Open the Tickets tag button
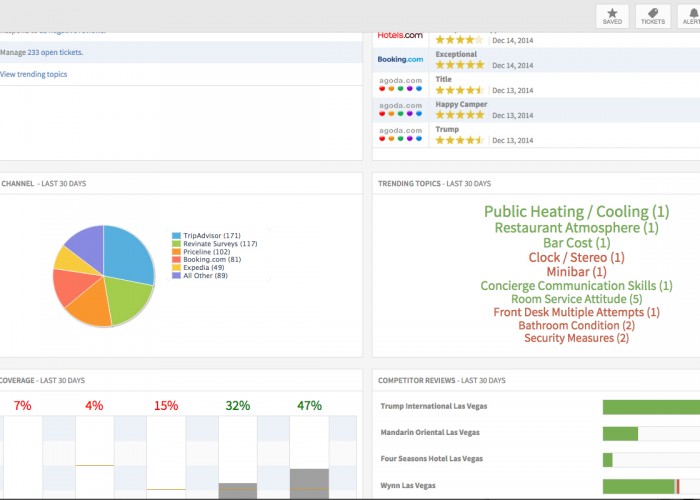 point(653,17)
